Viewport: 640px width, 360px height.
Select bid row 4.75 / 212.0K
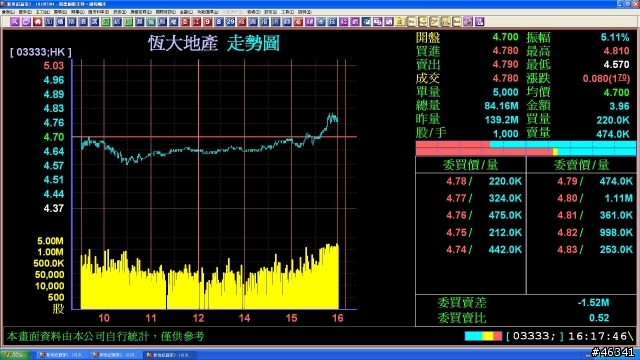click(x=484, y=233)
